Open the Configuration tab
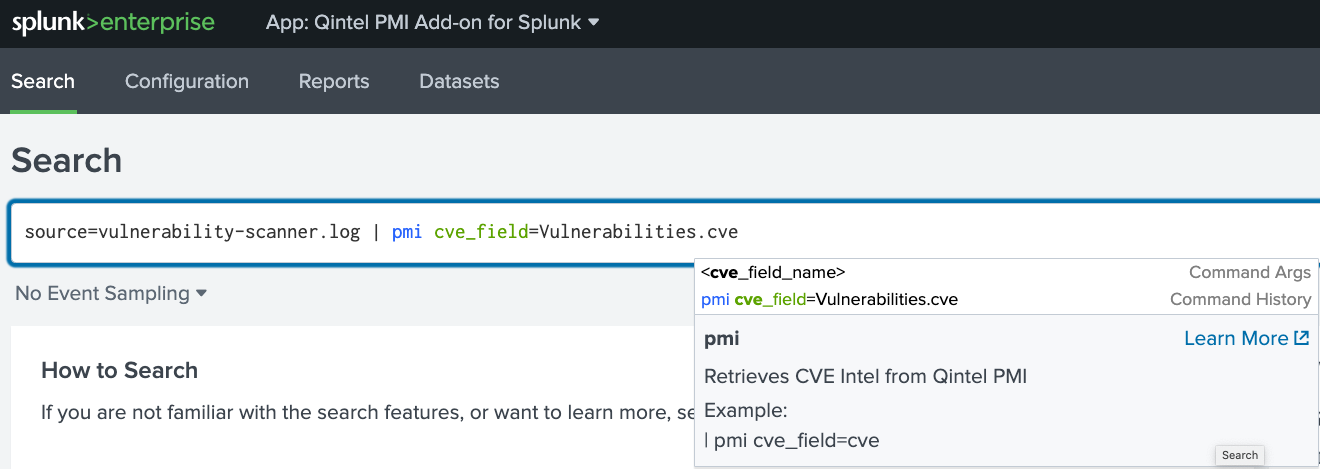The image size is (1320, 469). coord(187,82)
